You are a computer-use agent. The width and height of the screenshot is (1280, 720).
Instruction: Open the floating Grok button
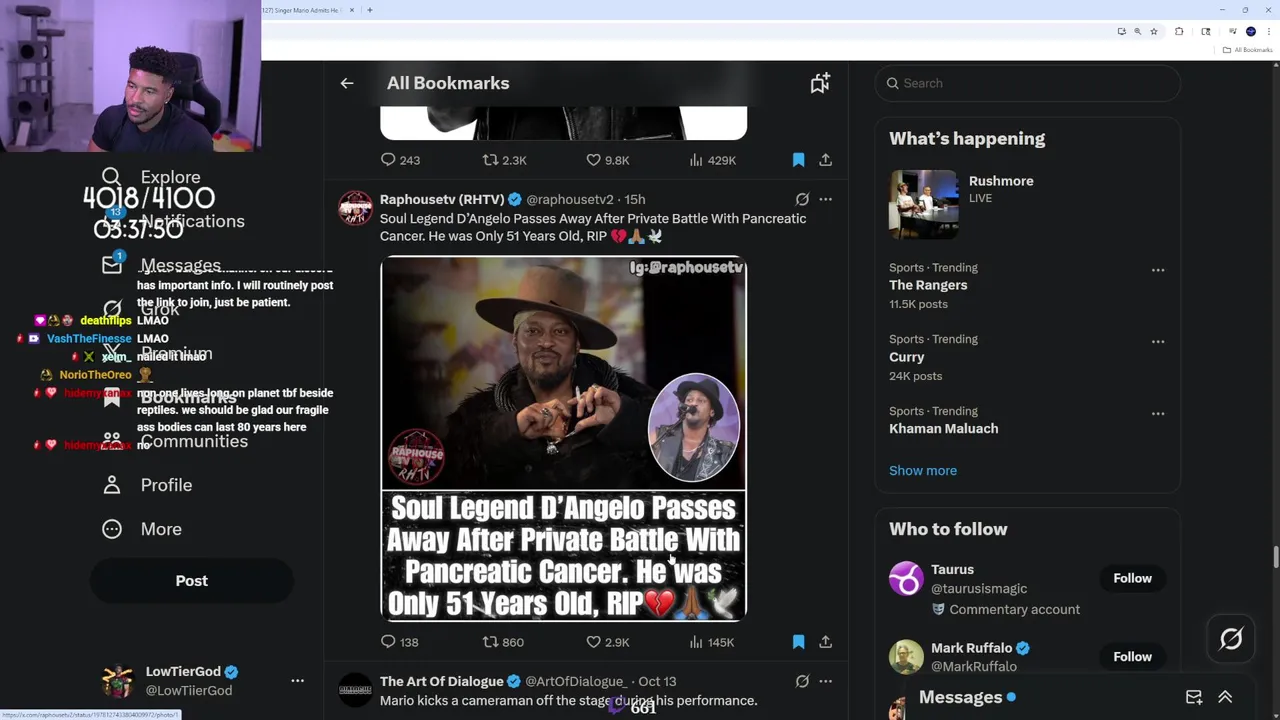pyautogui.click(x=1231, y=639)
